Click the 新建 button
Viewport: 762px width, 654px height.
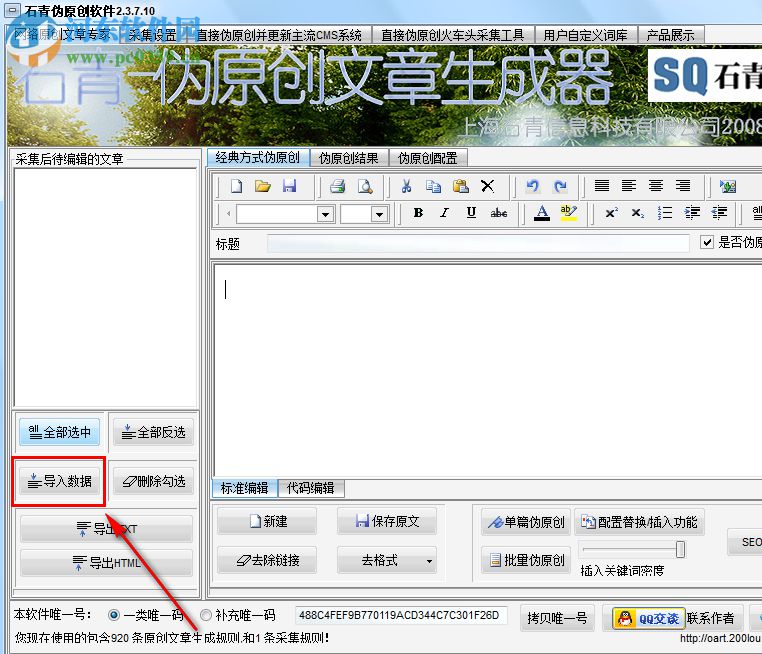267,521
